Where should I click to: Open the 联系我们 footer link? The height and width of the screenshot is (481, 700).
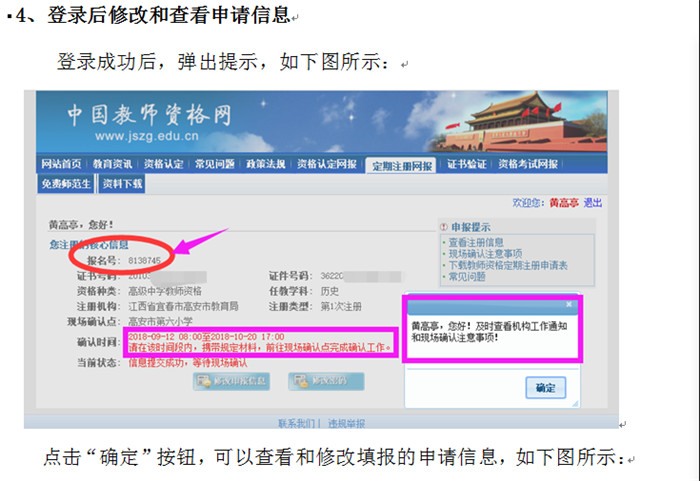(x=296, y=423)
